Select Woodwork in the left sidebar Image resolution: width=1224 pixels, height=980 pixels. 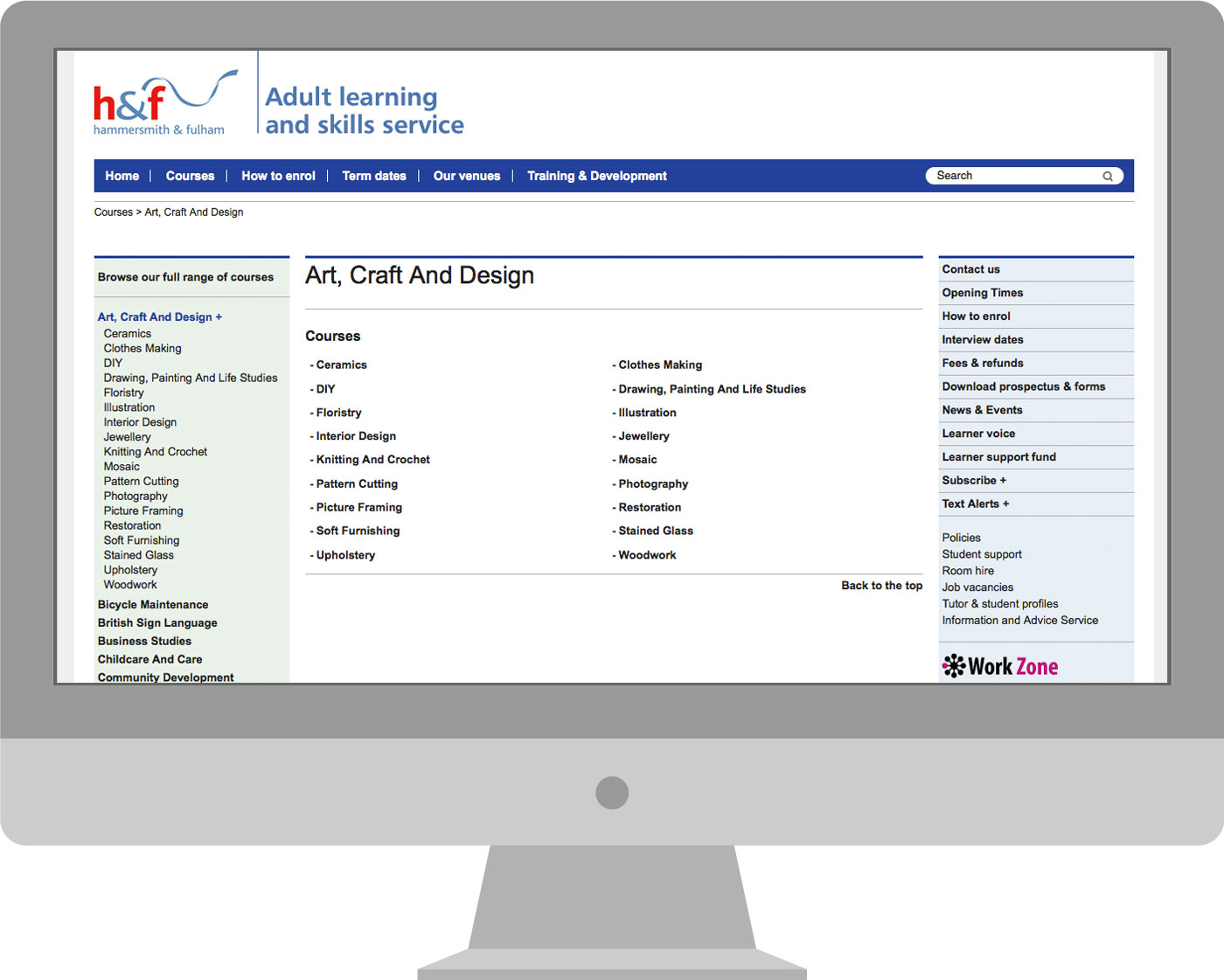click(130, 585)
